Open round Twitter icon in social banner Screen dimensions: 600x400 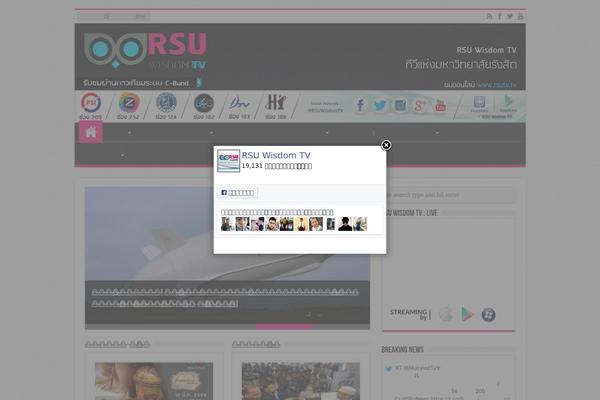click(x=380, y=105)
